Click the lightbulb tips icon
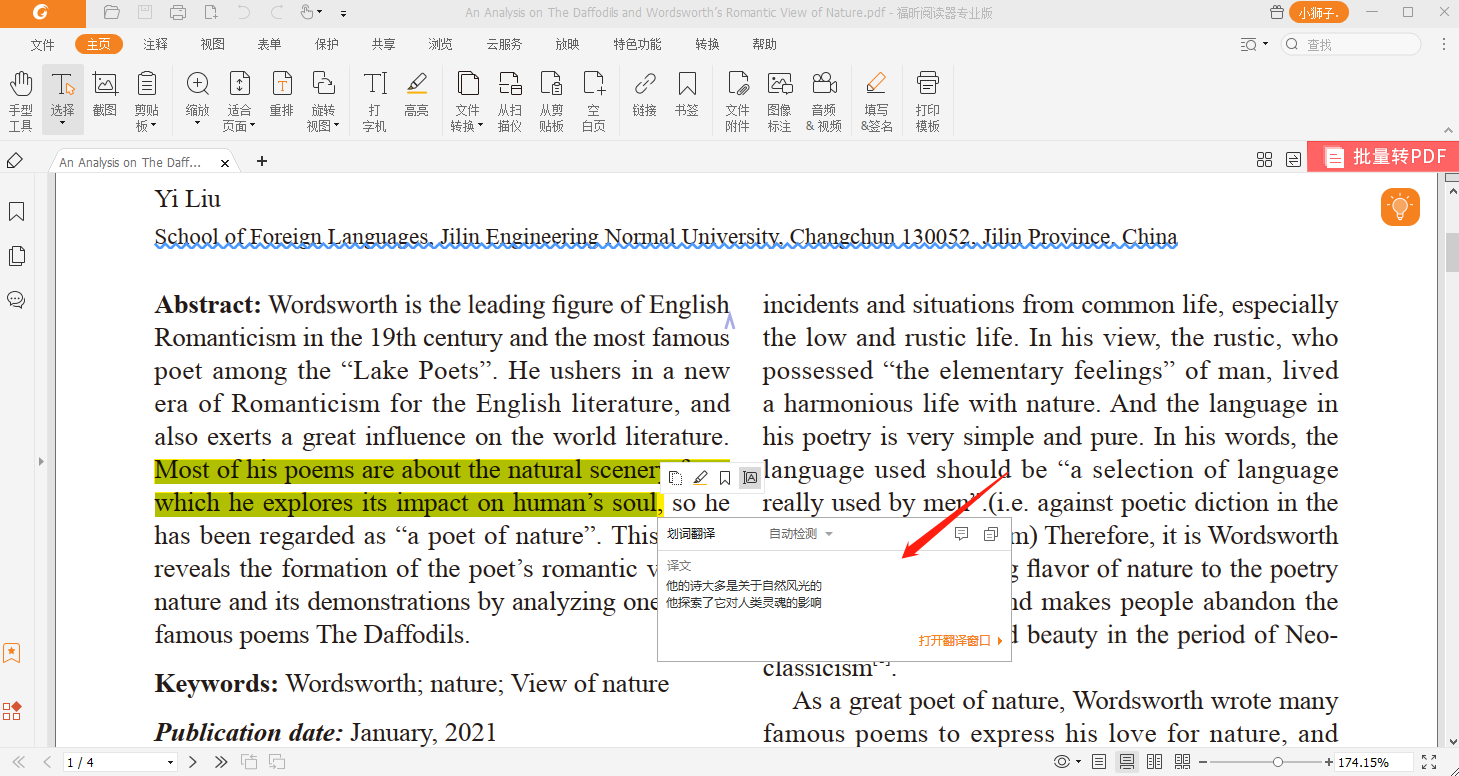Image resolution: width=1459 pixels, height=776 pixels. point(1400,207)
